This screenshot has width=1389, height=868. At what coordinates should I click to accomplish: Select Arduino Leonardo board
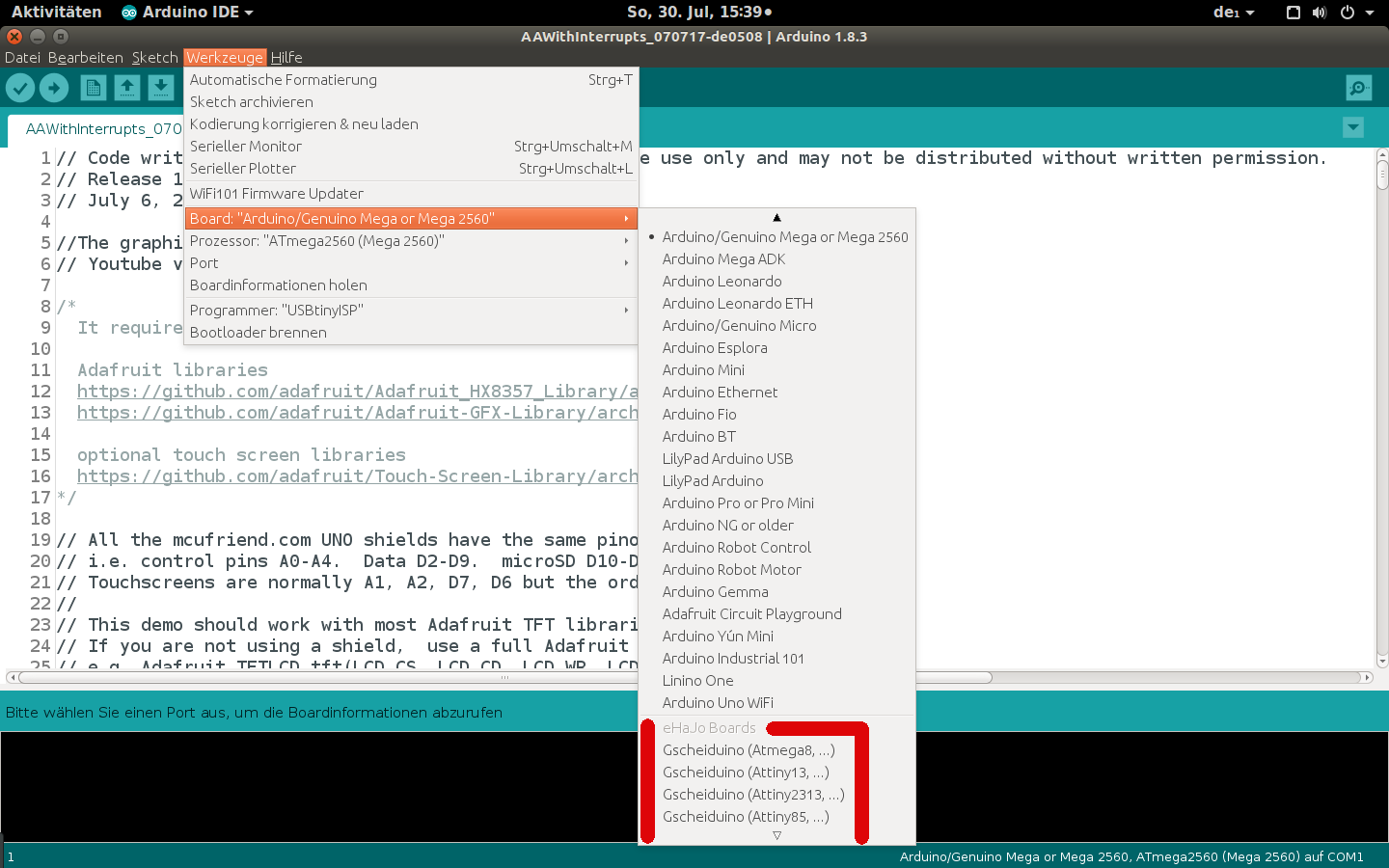pos(777,282)
